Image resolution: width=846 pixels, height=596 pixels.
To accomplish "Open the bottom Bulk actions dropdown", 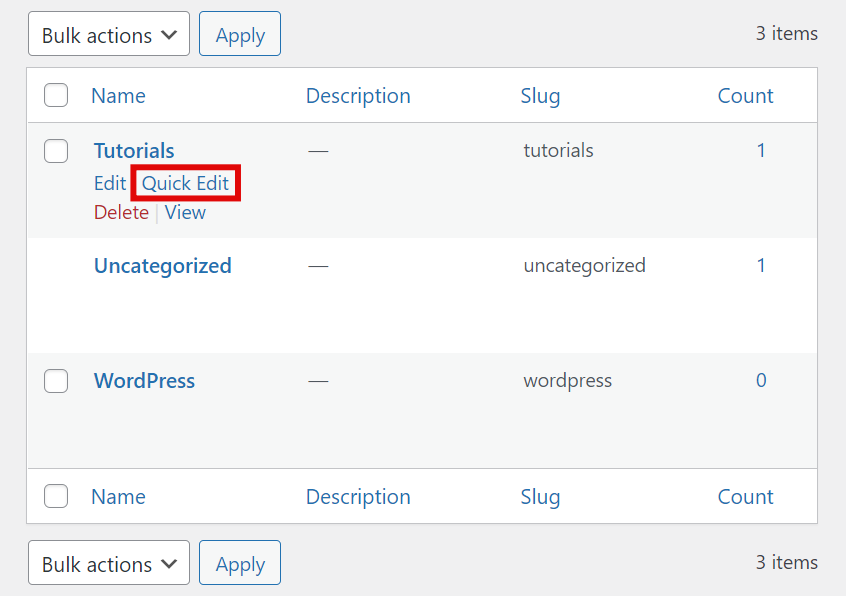I will (108, 562).
